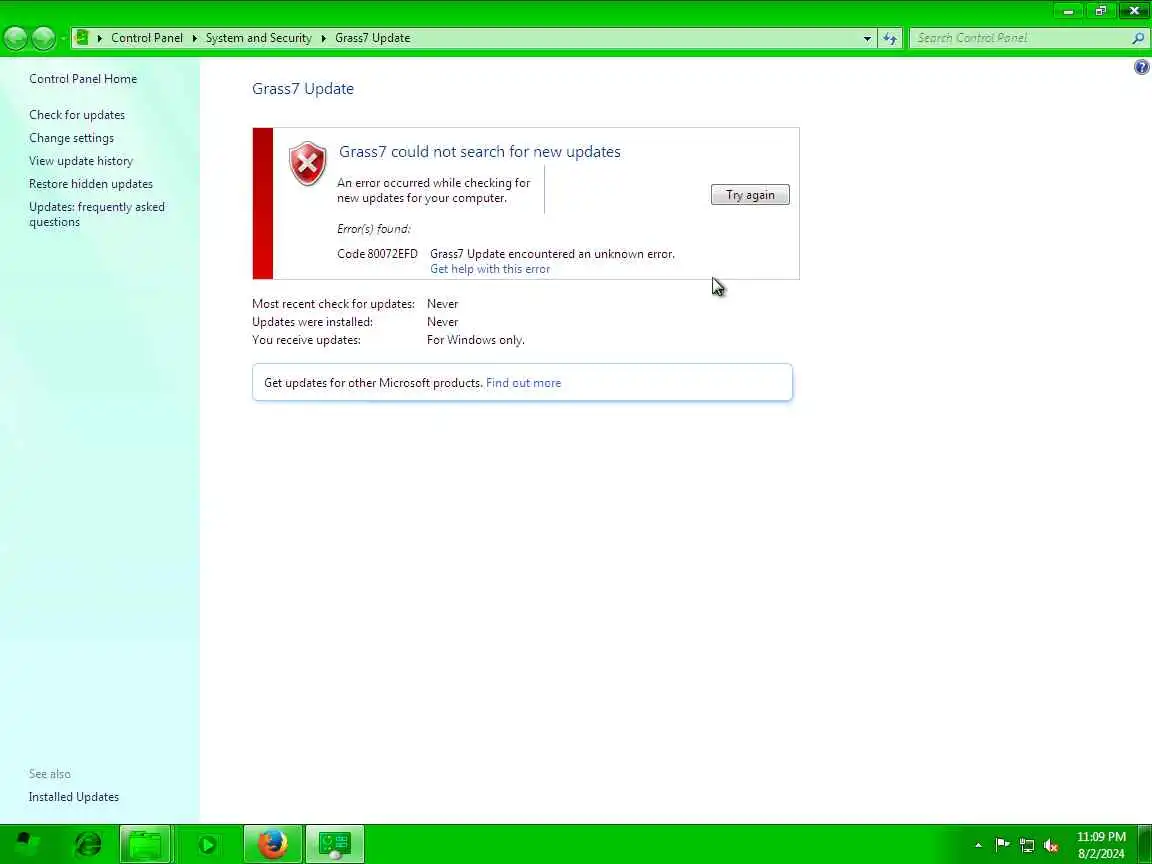Click 'For Windows only.' text
The height and width of the screenshot is (864, 1152).
pos(475,340)
